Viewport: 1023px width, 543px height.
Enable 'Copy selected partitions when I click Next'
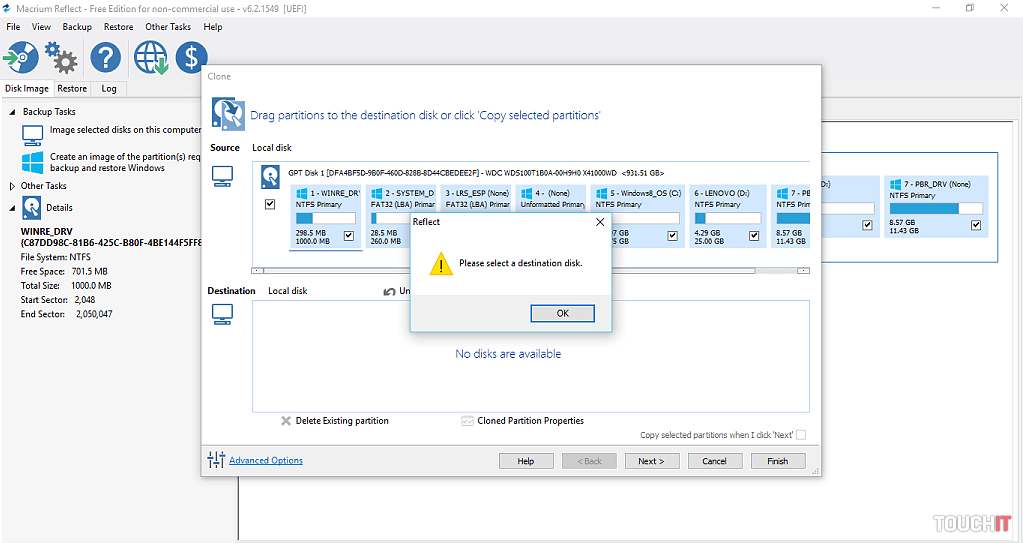(800, 435)
